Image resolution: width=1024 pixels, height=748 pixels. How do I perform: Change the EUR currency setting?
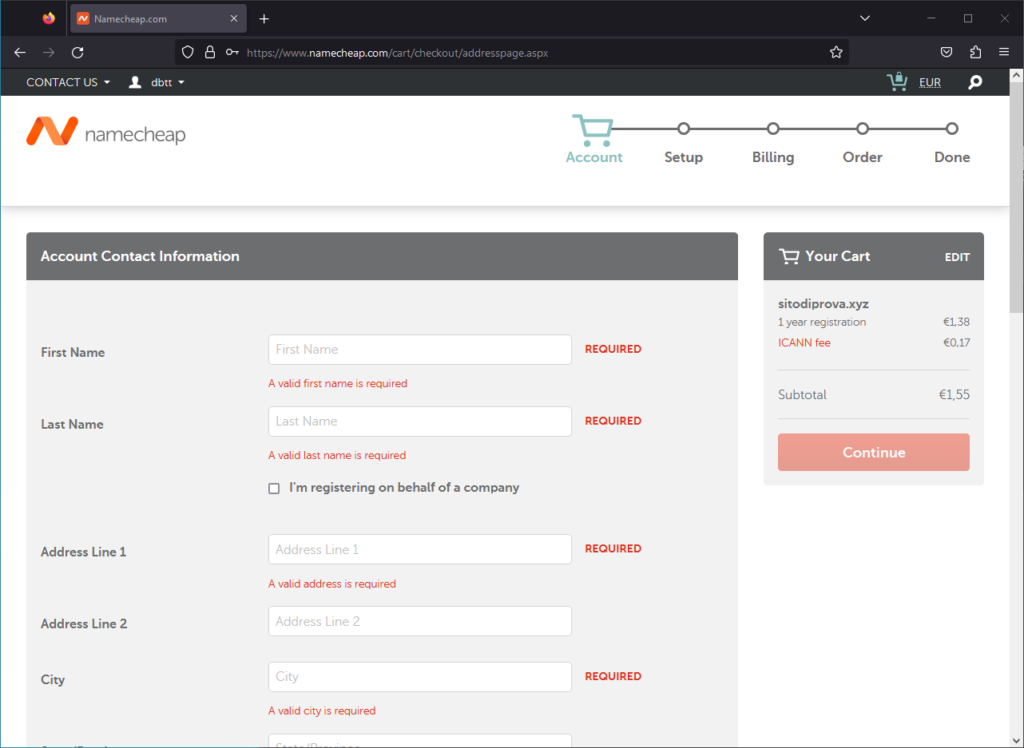click(x=930, y=82)
